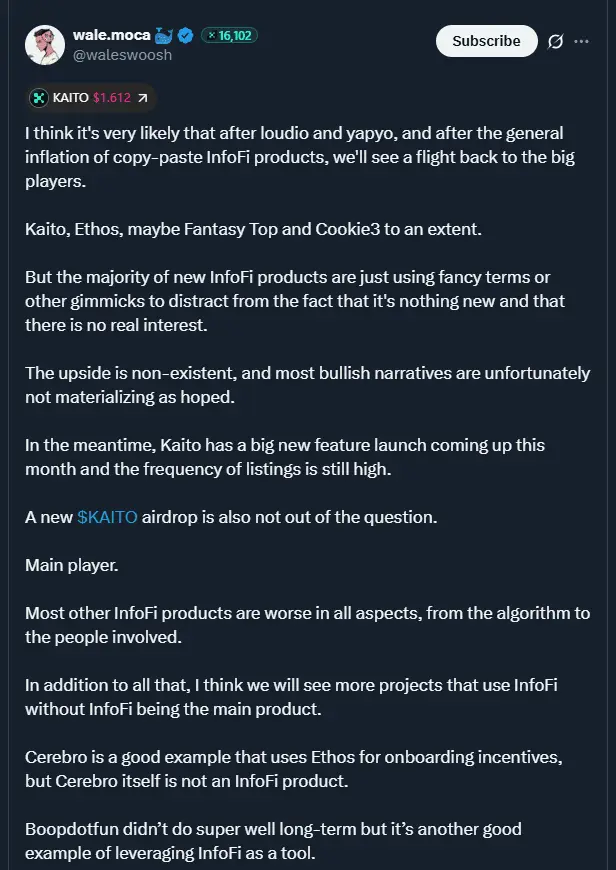Screen dimensions: 616x870
Task: Click the paragraph beginning "The upside is non-existent"
Action: coord(307,385)
